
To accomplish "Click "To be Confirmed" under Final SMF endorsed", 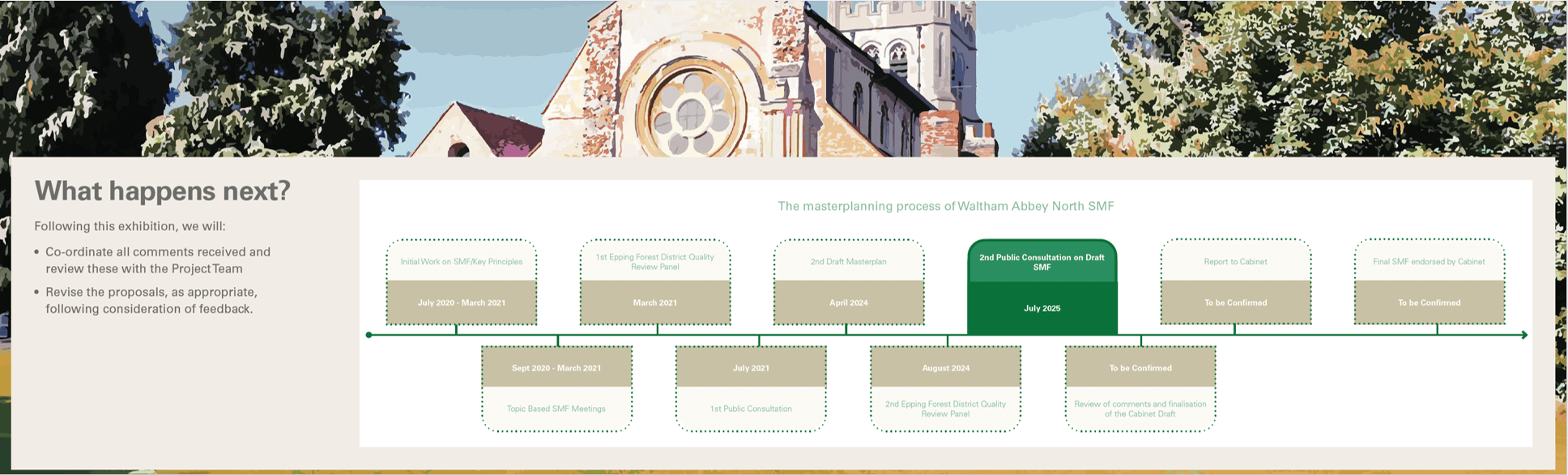I will coord(1430,302).
